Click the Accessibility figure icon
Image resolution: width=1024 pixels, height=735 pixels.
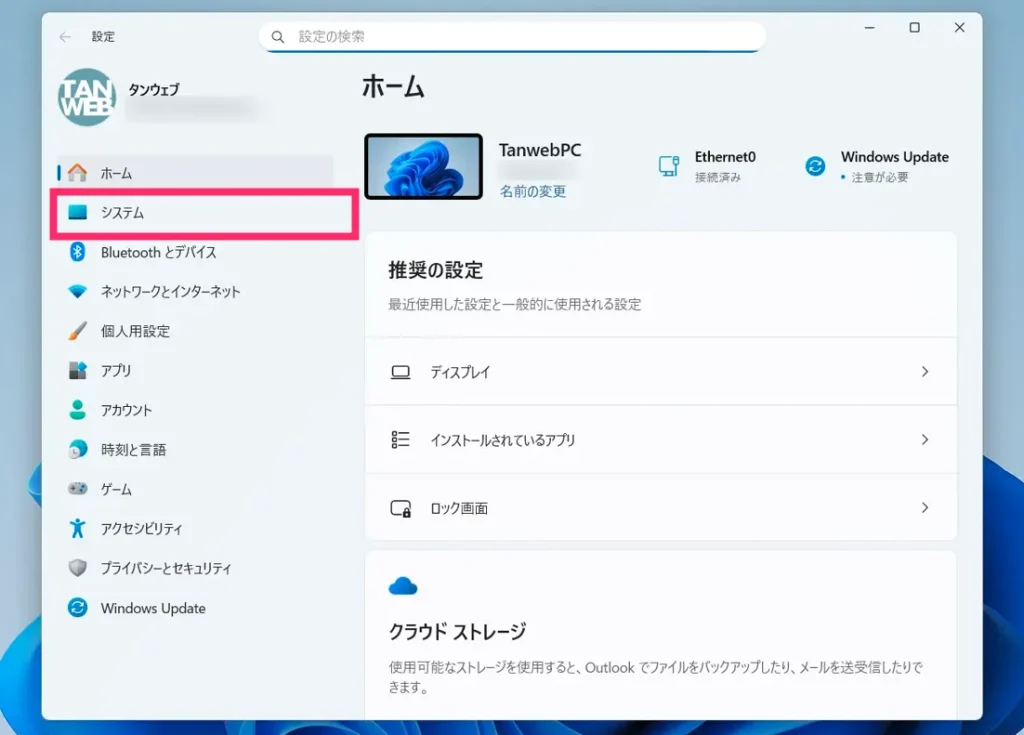pyautogui.click(x=78, y=528)
